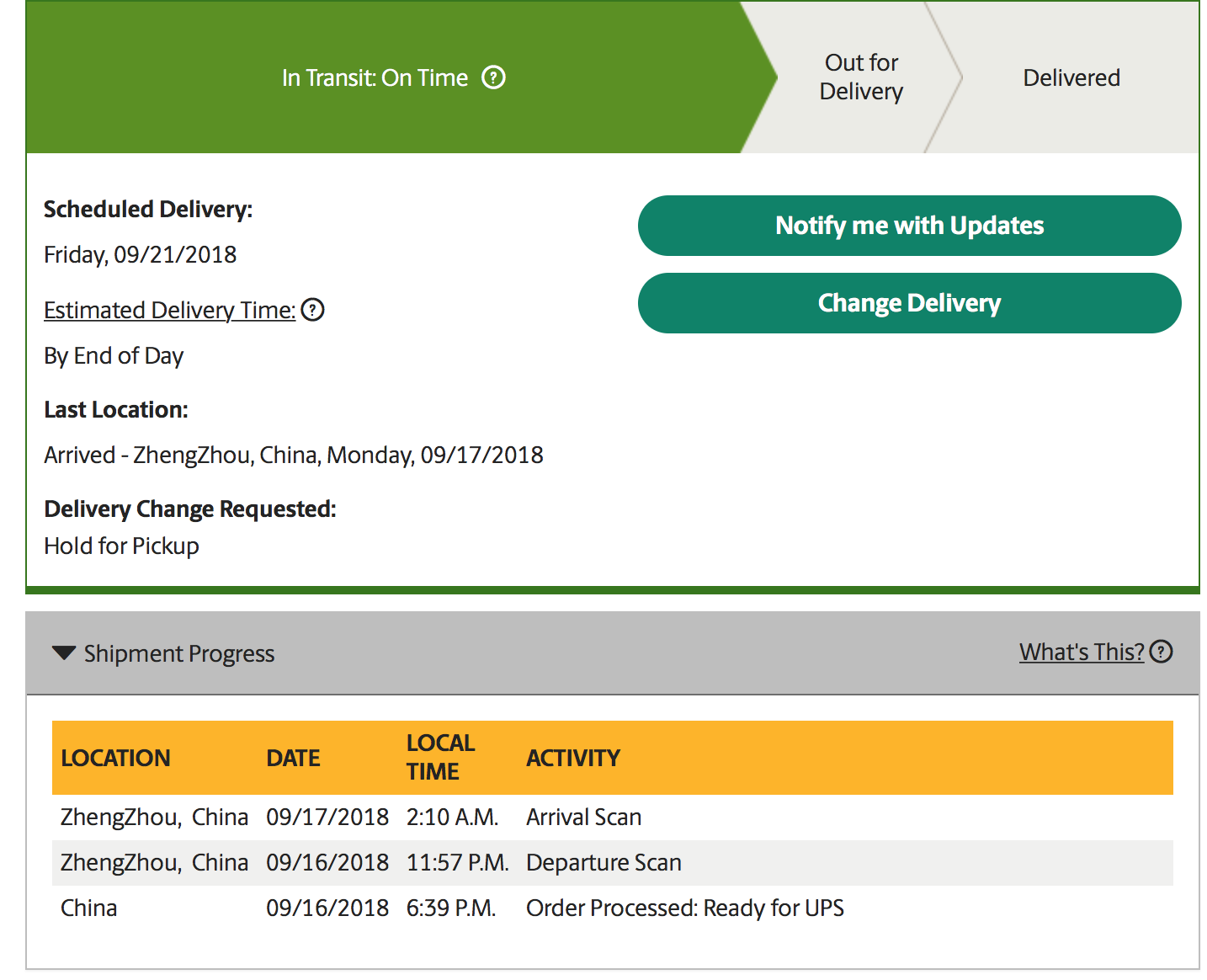The height and width of the screenshot is (980, 1207).
Task: Click help icon beside What's This?
Action: tap(1162, 652)
